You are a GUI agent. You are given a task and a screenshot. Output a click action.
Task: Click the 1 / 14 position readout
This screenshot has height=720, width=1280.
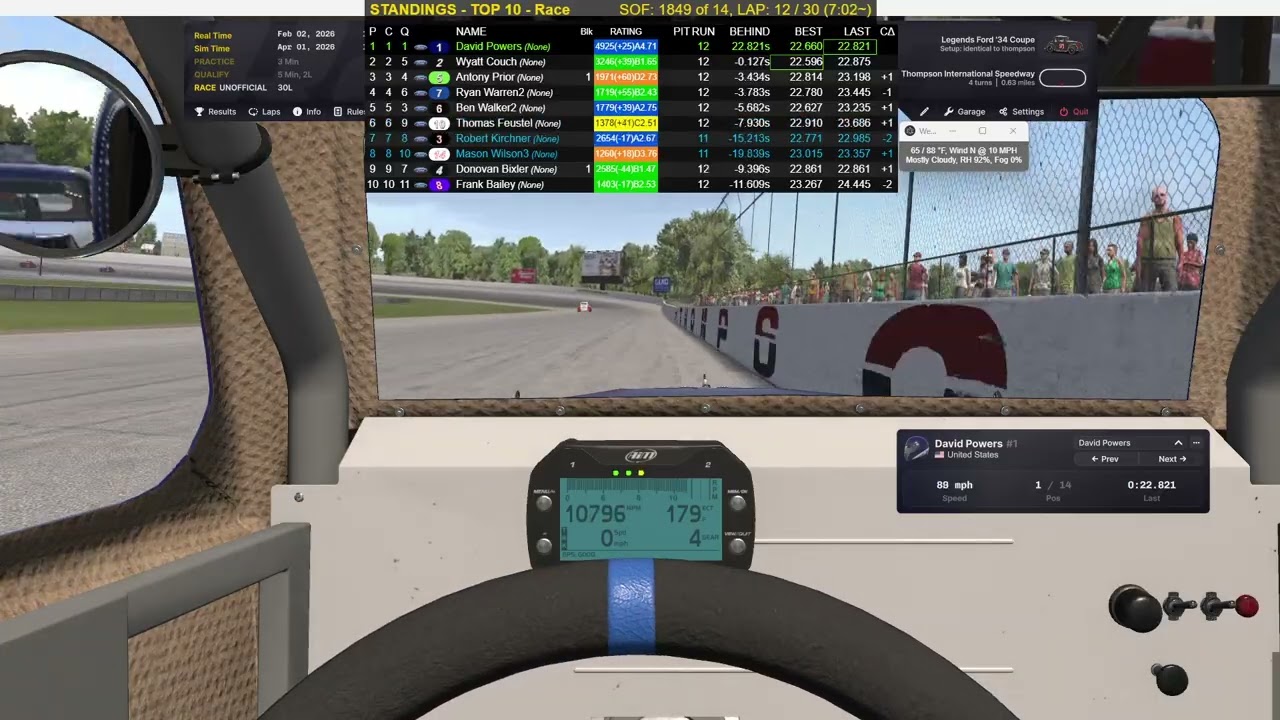point(1052,485)
